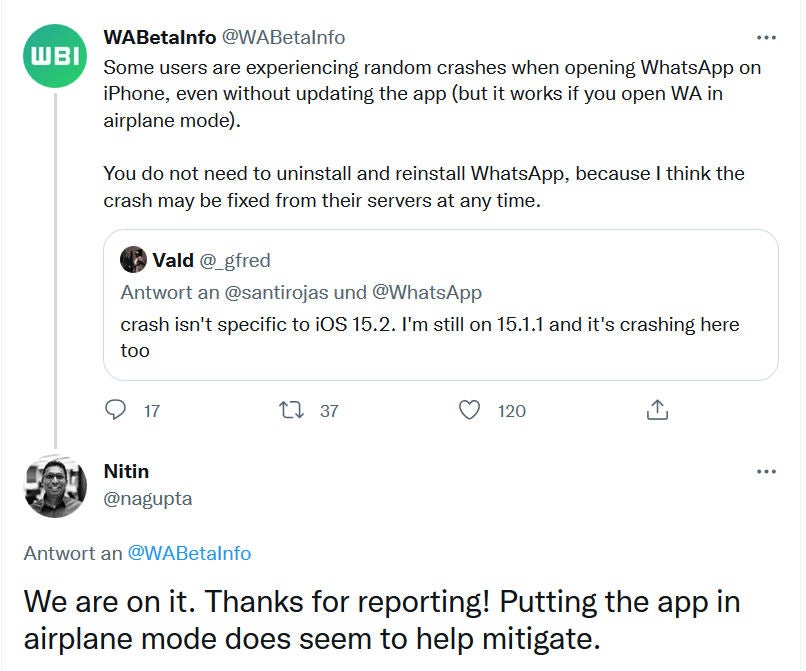Viewport: 806px width, 671px height.
Task: Open the three-dot menu on Nitin's reply
Action: click(x=766, y=471)
